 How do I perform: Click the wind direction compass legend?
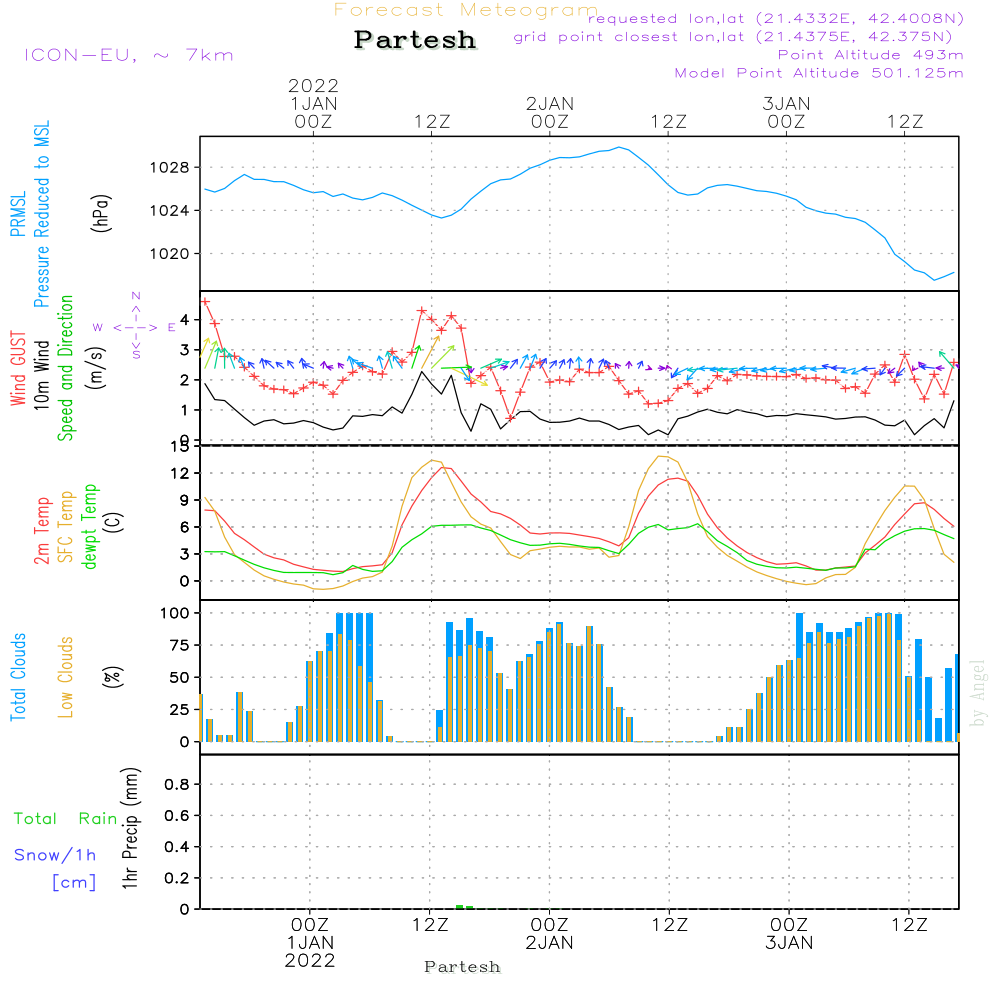click(x=136, y=326)
